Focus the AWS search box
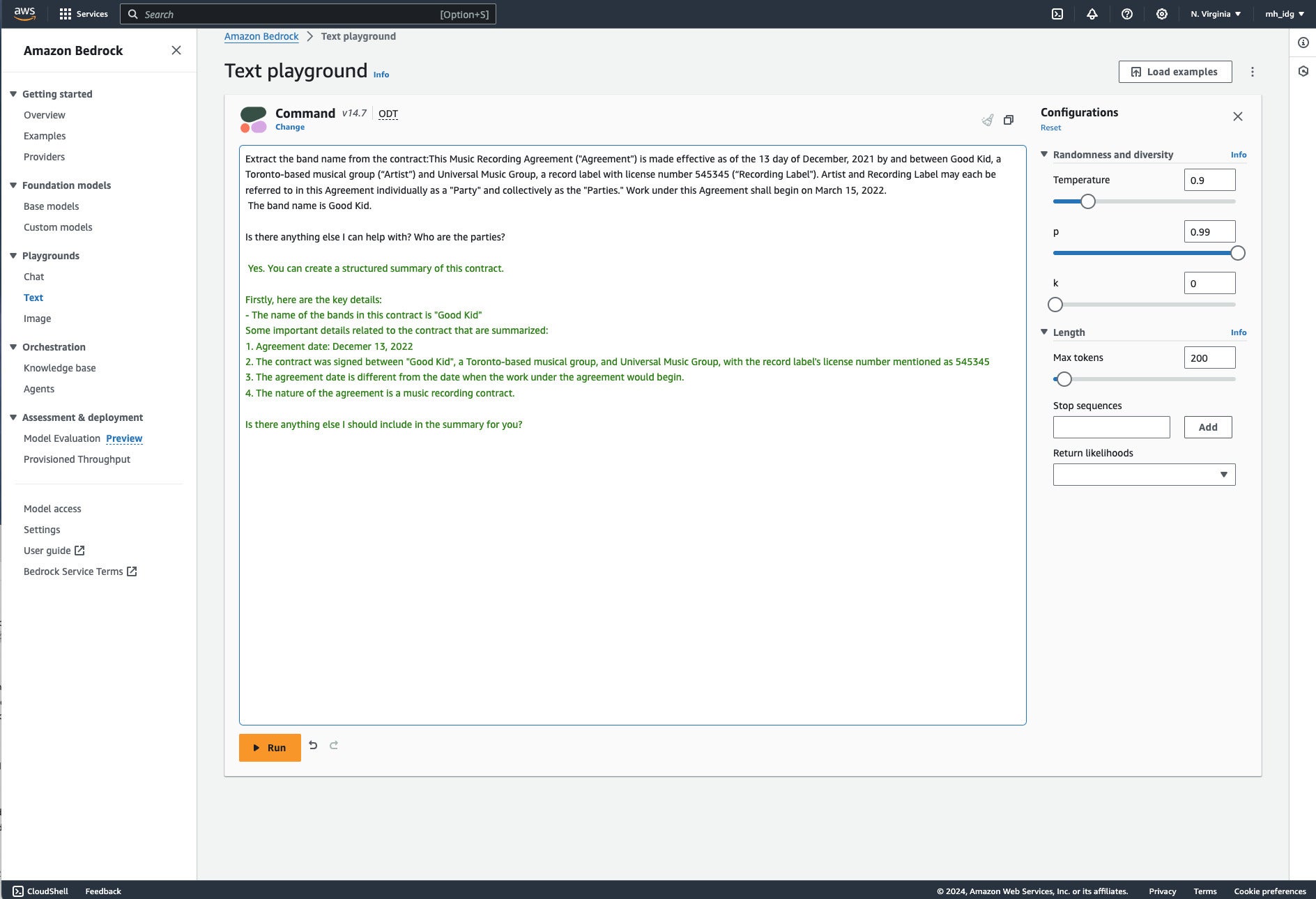The height and width of the screenshot is (899, 1316). (x=308, y=14)
